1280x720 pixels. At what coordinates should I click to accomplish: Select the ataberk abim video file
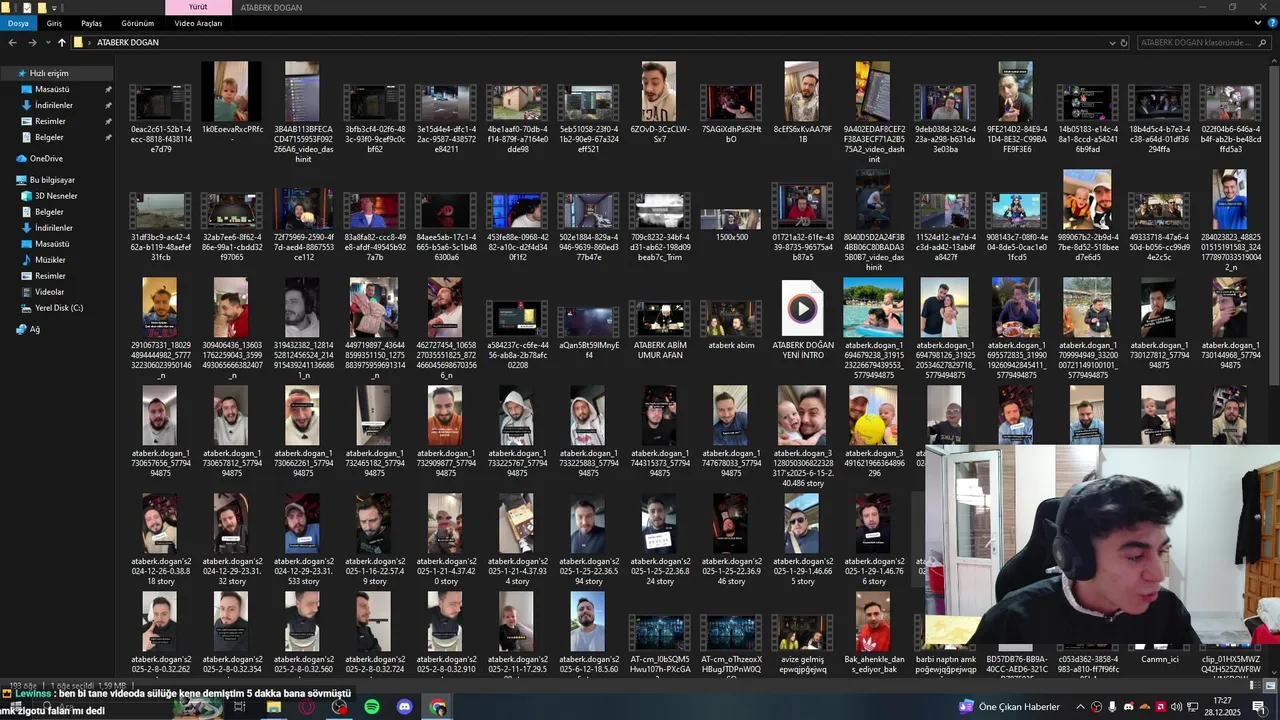pos(731,325)
